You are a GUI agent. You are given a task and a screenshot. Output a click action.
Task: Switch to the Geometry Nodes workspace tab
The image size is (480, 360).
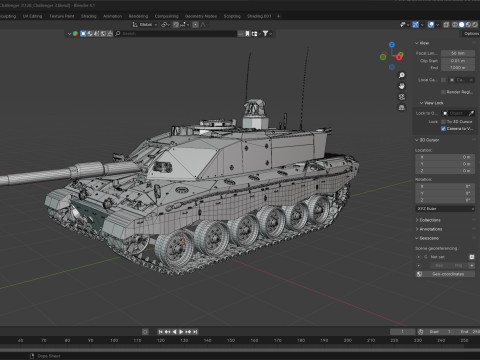click(201, 16)
